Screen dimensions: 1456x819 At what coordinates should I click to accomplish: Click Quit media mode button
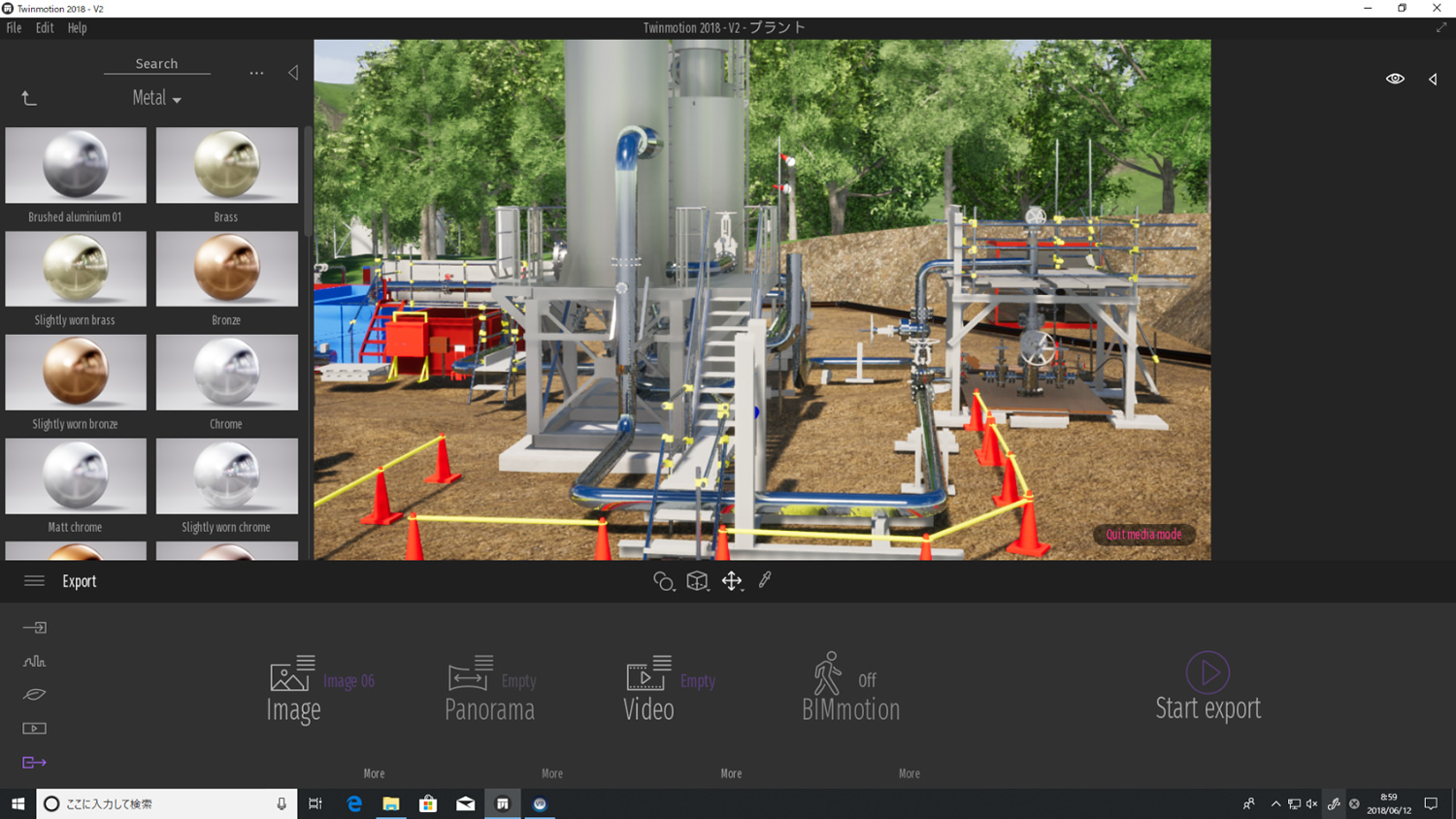pos(1143,535)
